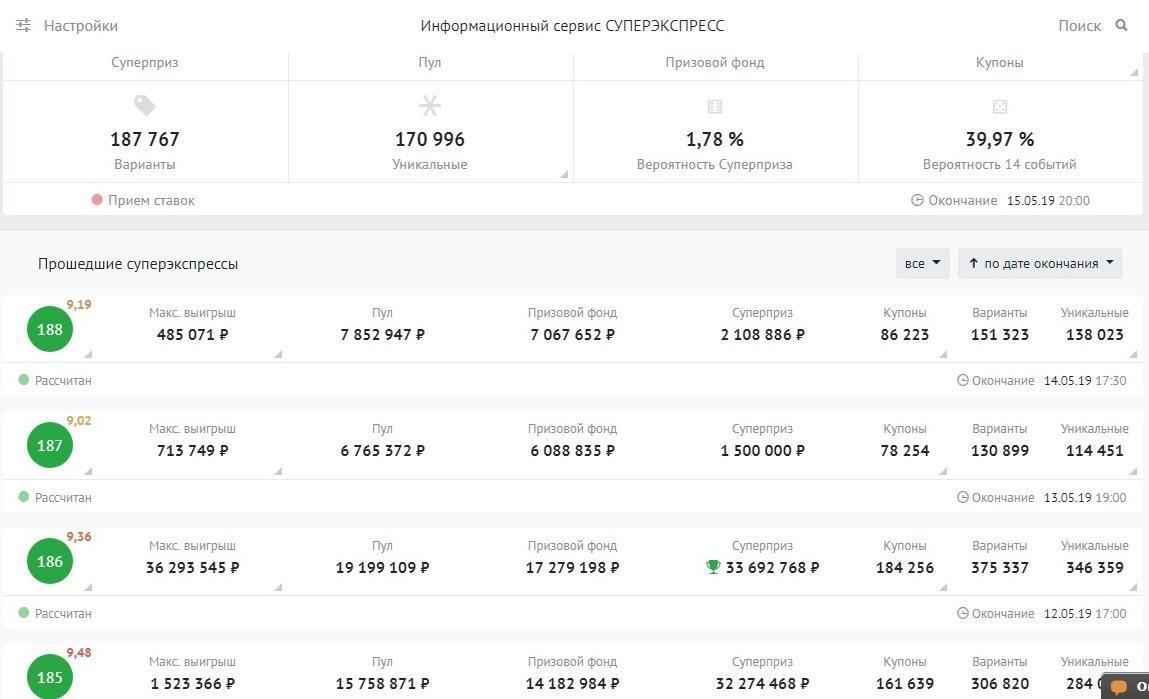This screenshot has height=699, width=1149.
Task: Expand the corner arrow under 138 023 Уникальные
Action: pyautogui.click(x=1134, y=355)
